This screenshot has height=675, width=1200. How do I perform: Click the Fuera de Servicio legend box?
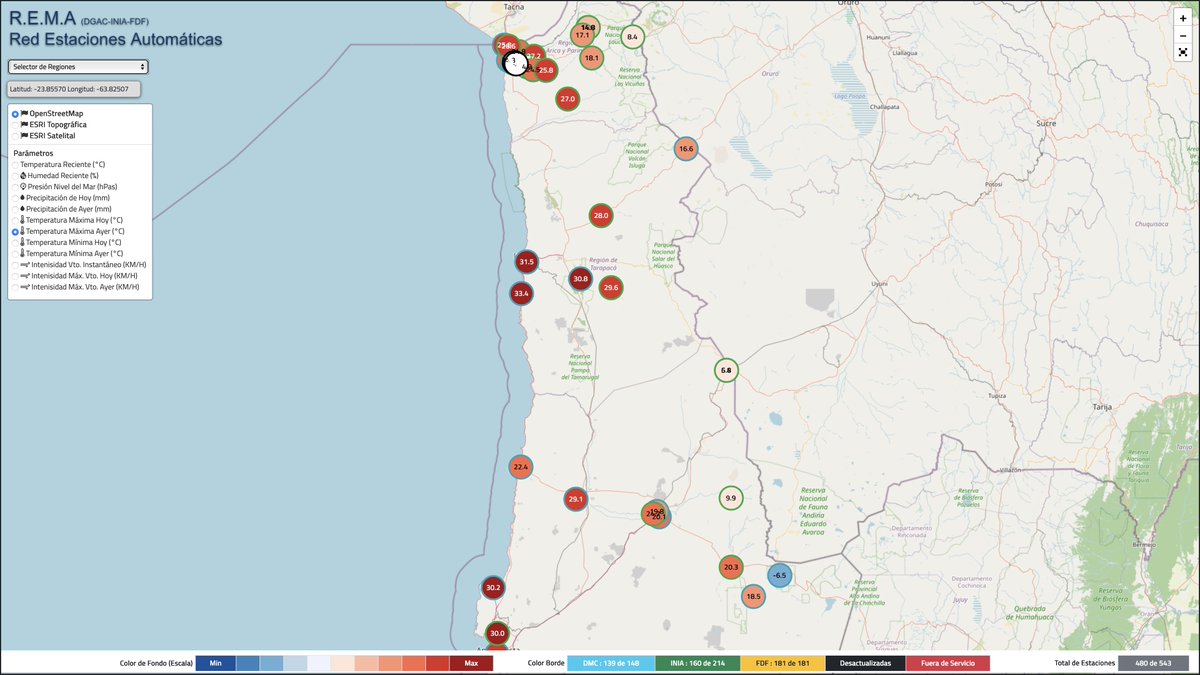(948, 663)
